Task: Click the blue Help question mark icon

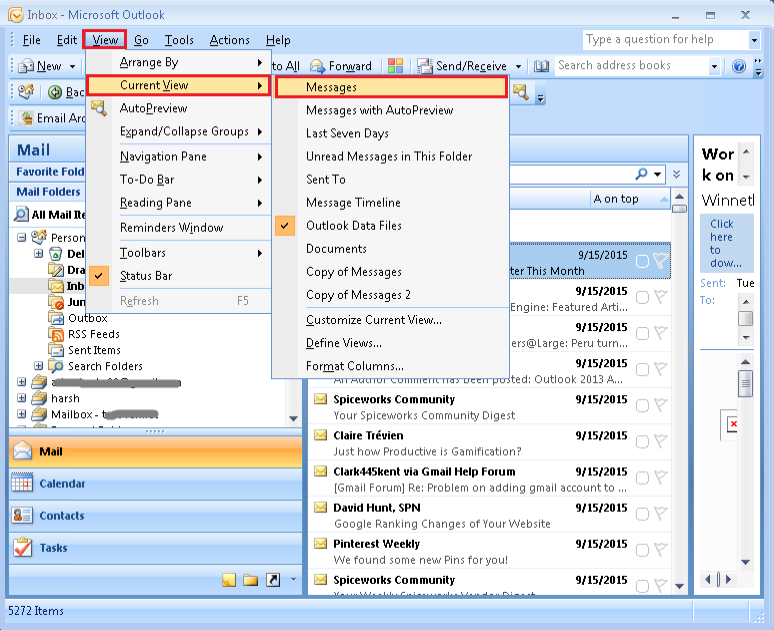Action: tap(738, 66)
